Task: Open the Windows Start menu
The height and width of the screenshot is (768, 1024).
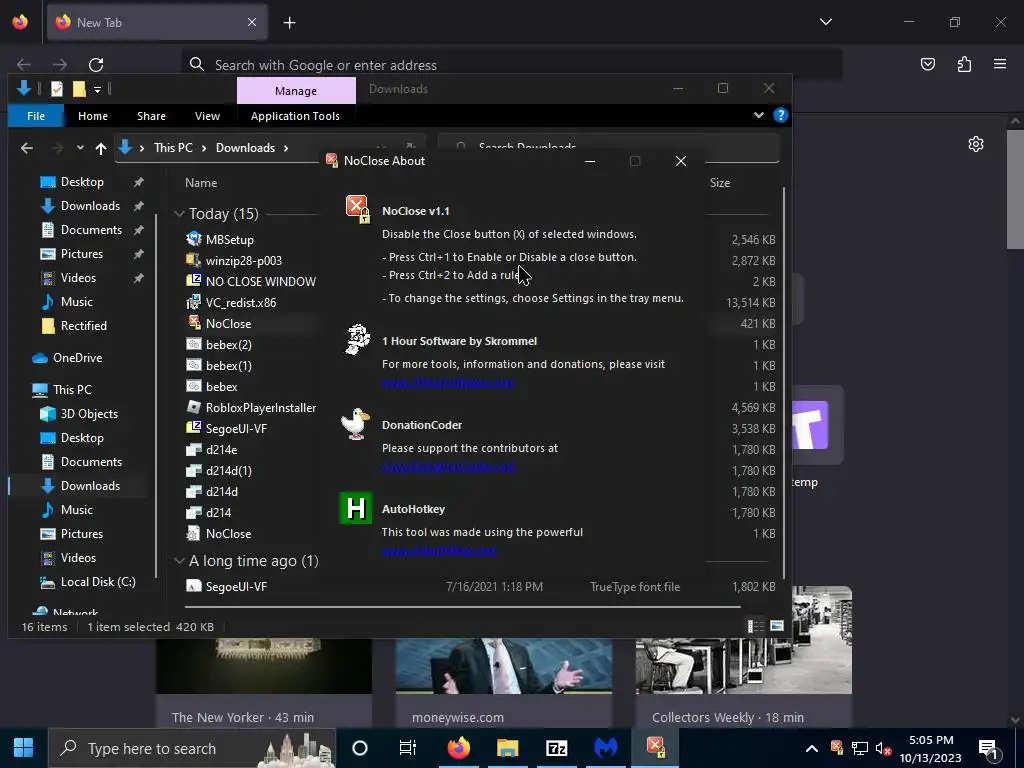Action: pos(24,748)
